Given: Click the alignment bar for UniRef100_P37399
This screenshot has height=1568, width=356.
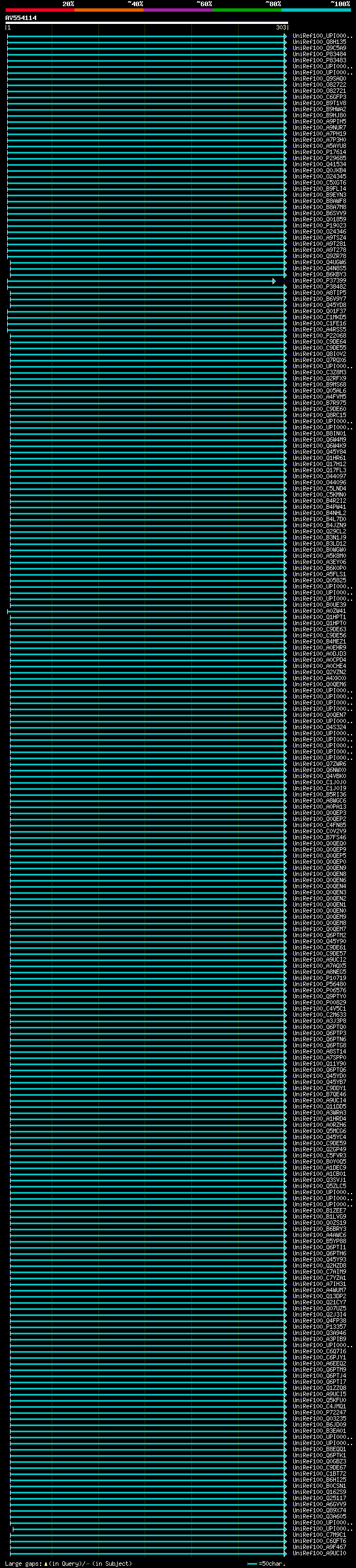Looking at the screenshot, I should 142,280.
